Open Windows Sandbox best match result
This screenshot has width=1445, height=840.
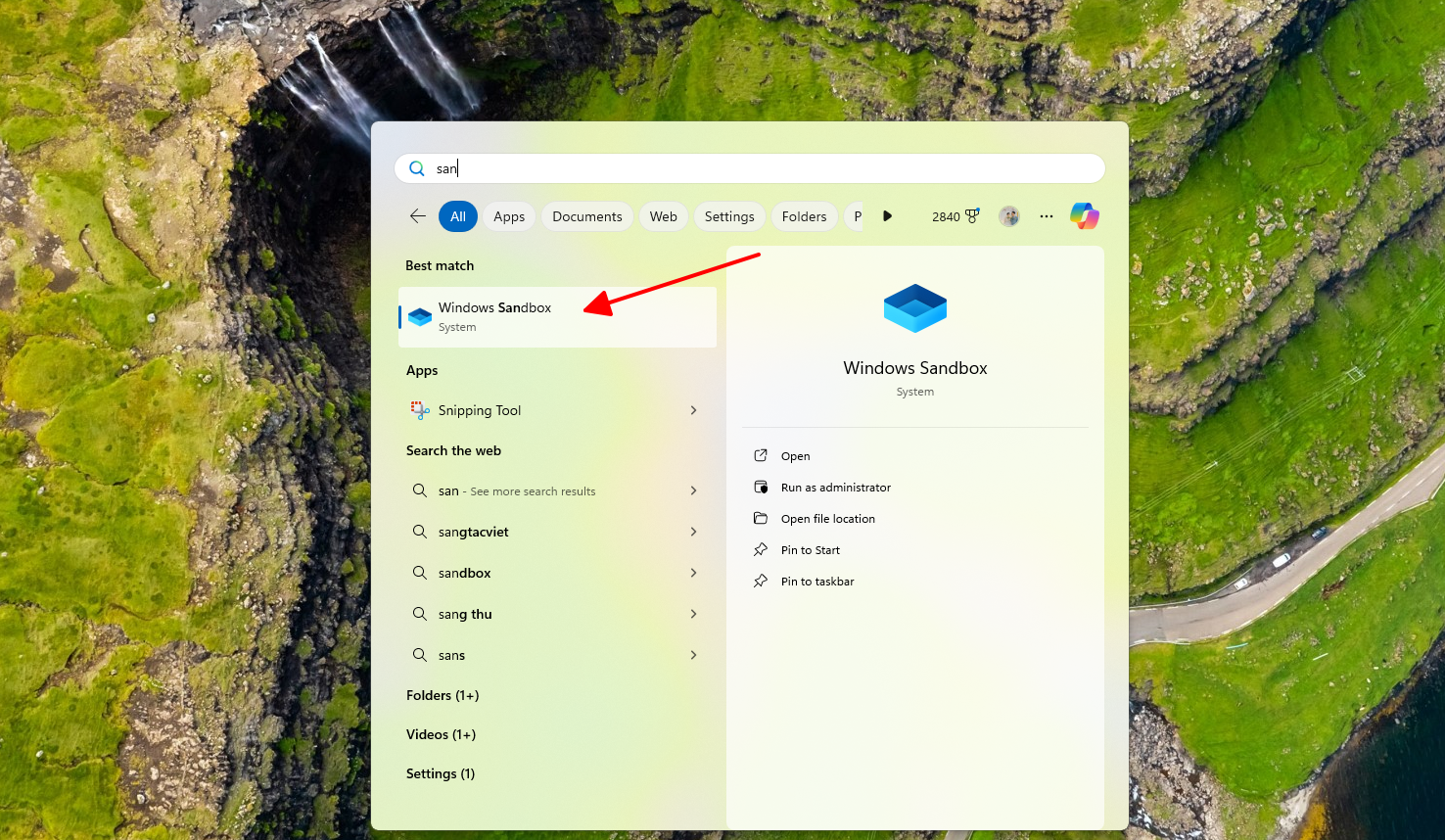point(557,317)
